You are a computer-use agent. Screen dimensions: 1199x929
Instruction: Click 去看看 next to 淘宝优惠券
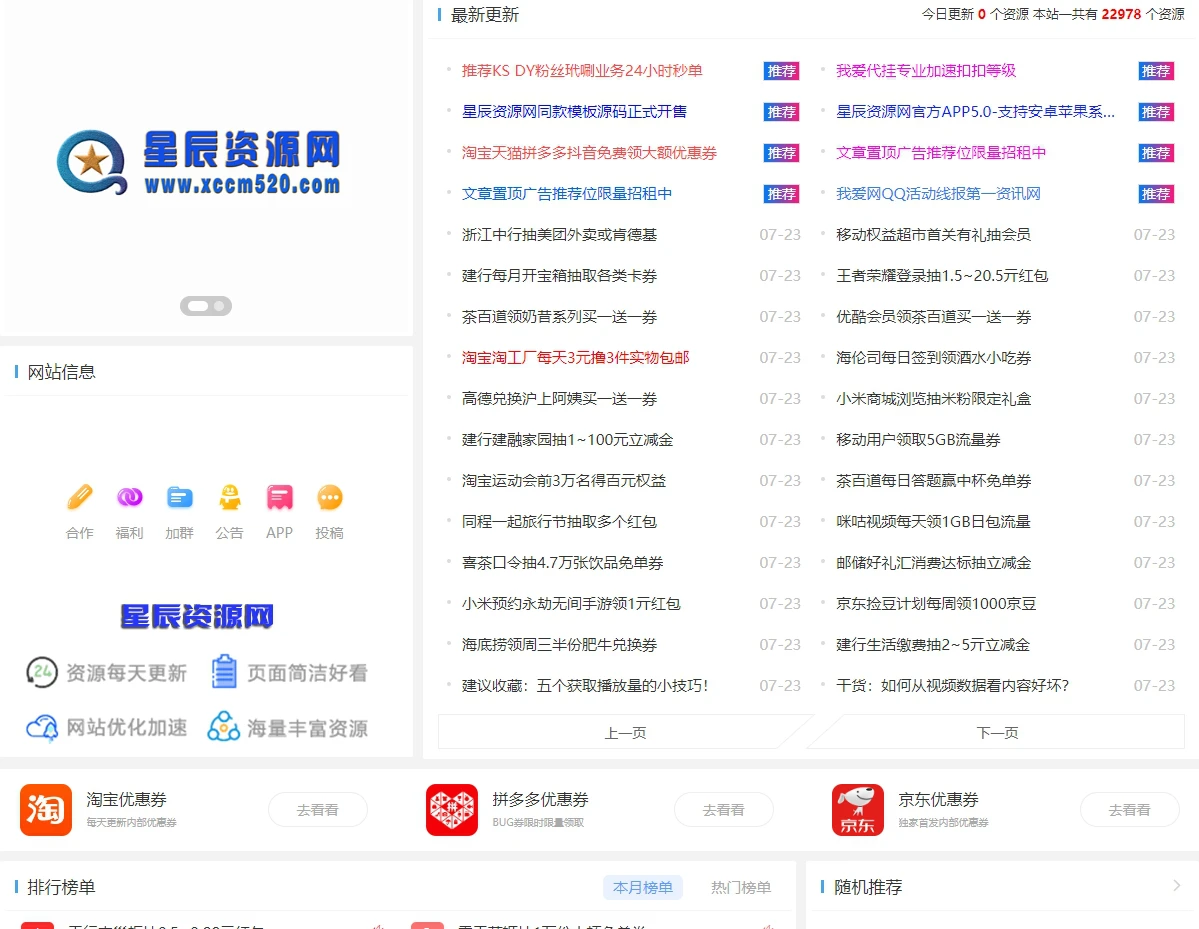317,810
